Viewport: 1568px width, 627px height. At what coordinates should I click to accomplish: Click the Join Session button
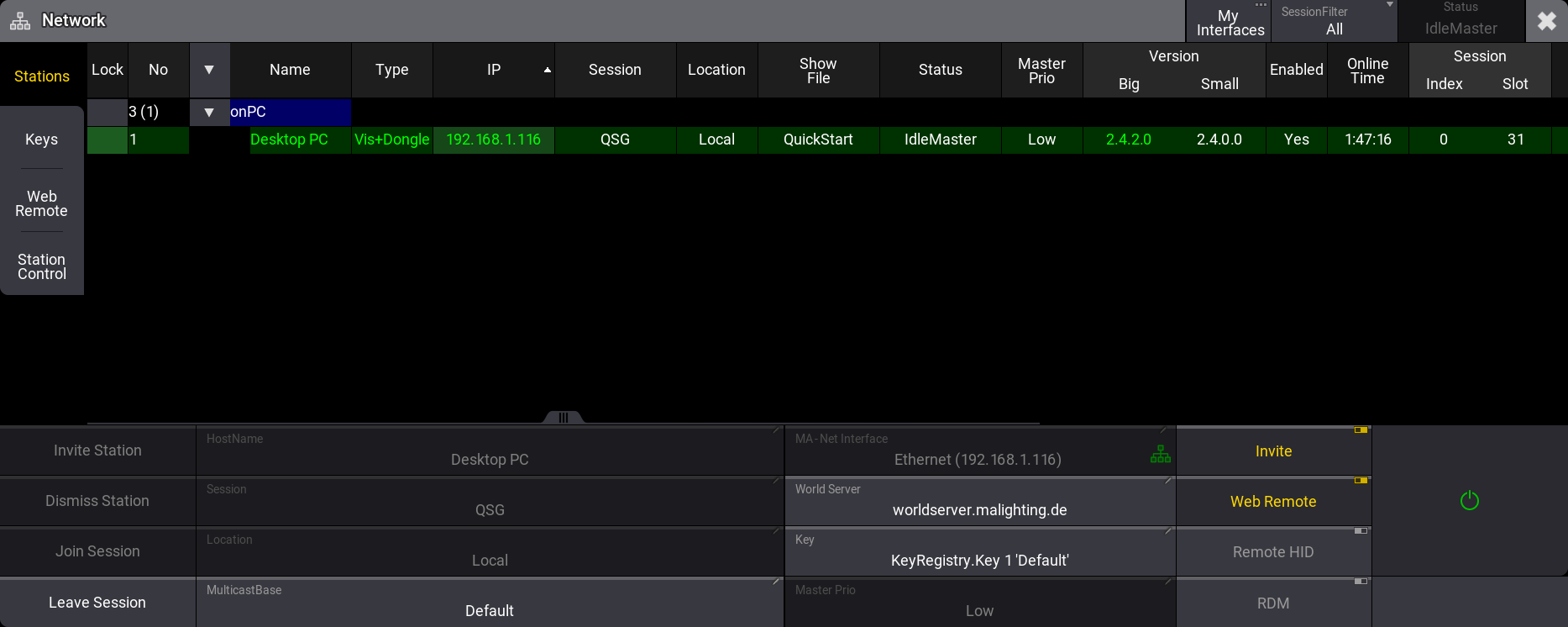point(97,552)
